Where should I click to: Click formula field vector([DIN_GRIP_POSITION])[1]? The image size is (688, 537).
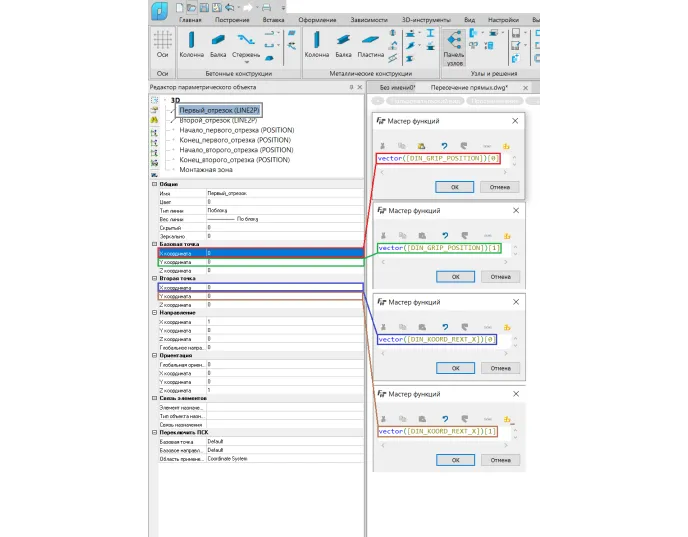439,248
